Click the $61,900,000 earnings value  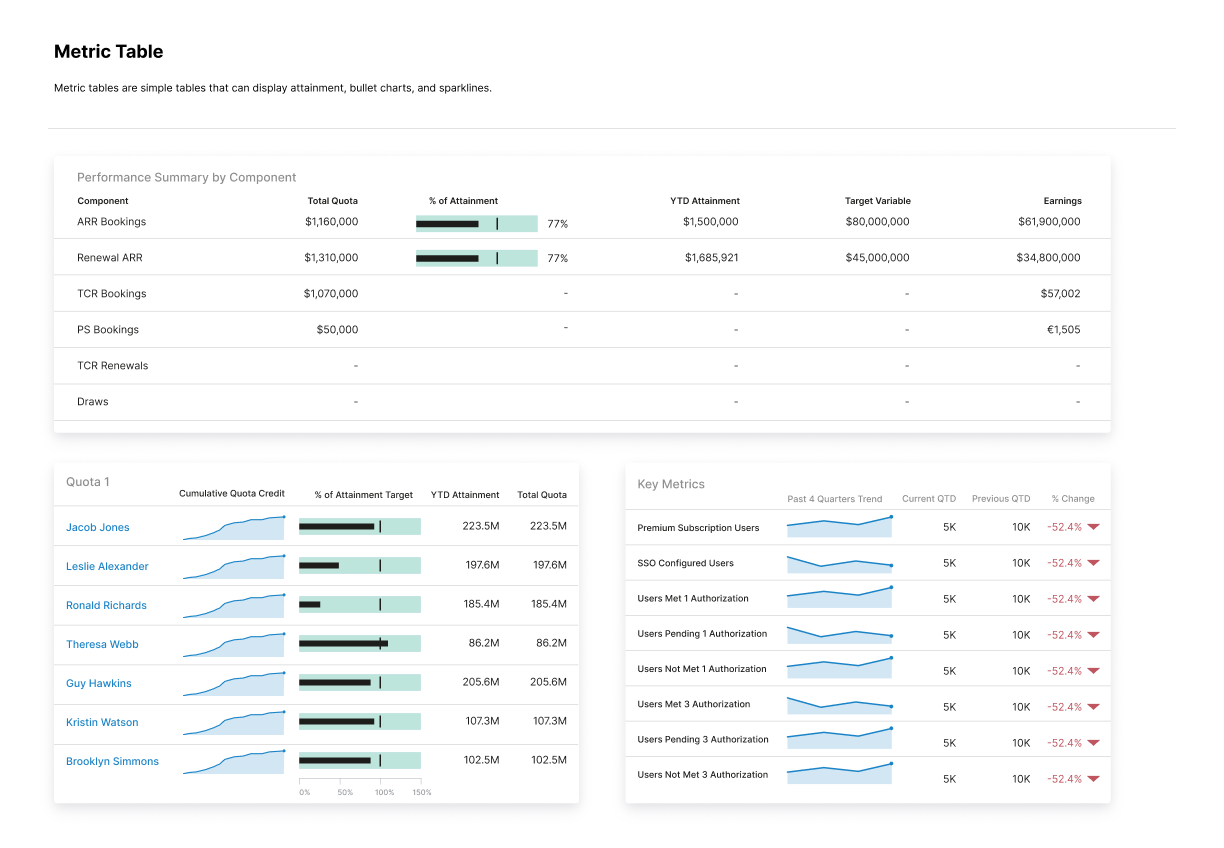(x=1048, y=222)
